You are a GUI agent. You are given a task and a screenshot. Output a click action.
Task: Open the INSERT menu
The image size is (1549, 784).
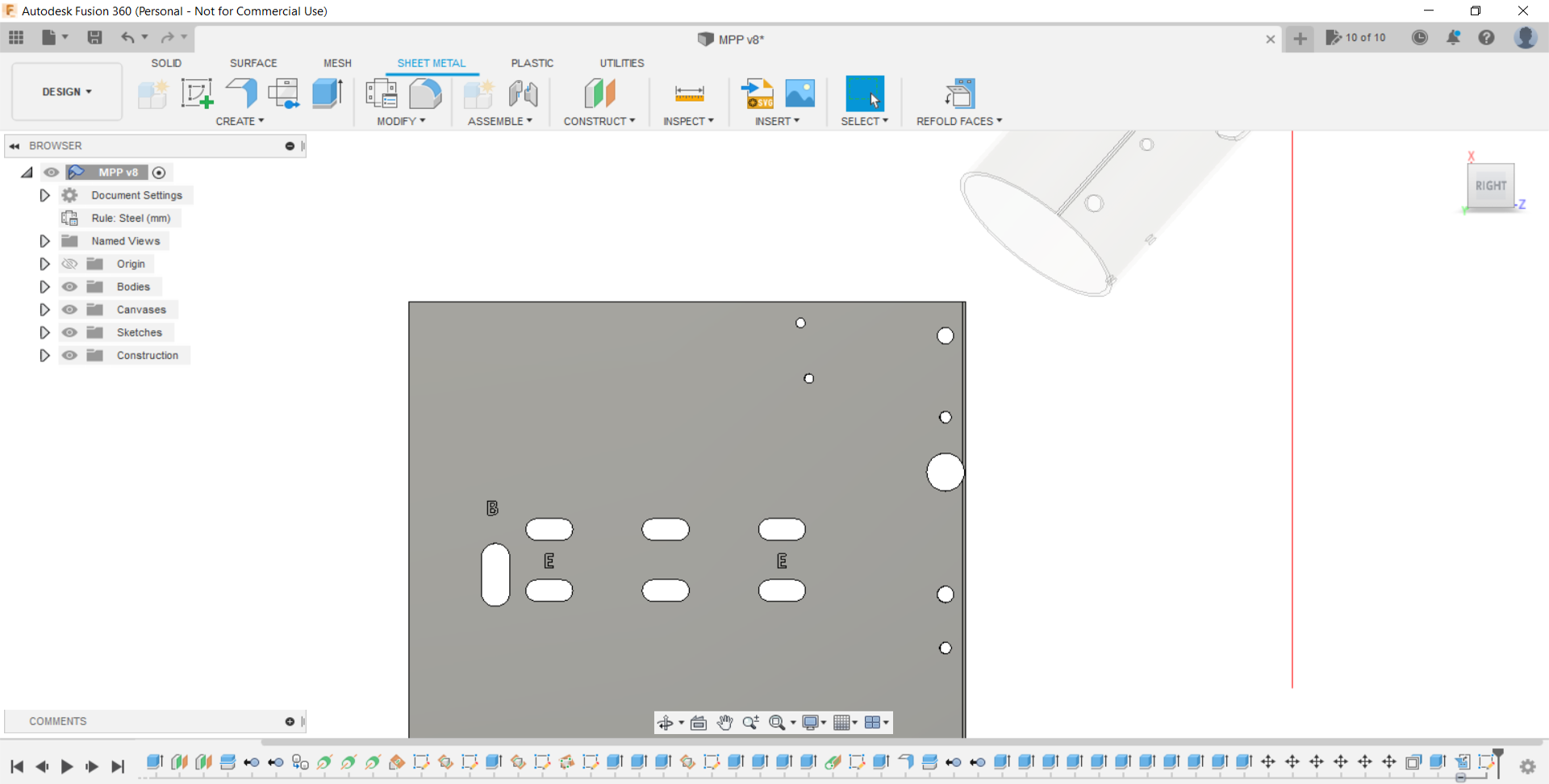777,121
